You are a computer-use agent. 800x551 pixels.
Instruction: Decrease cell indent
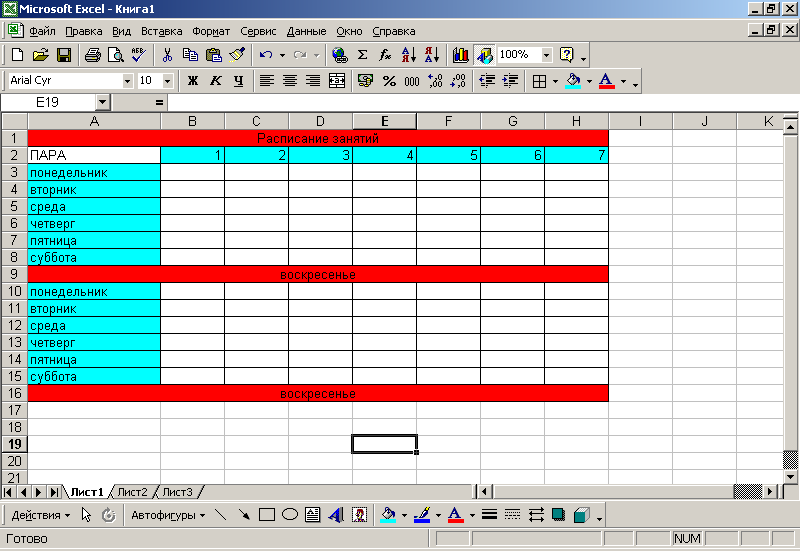(x=487, y=81)
